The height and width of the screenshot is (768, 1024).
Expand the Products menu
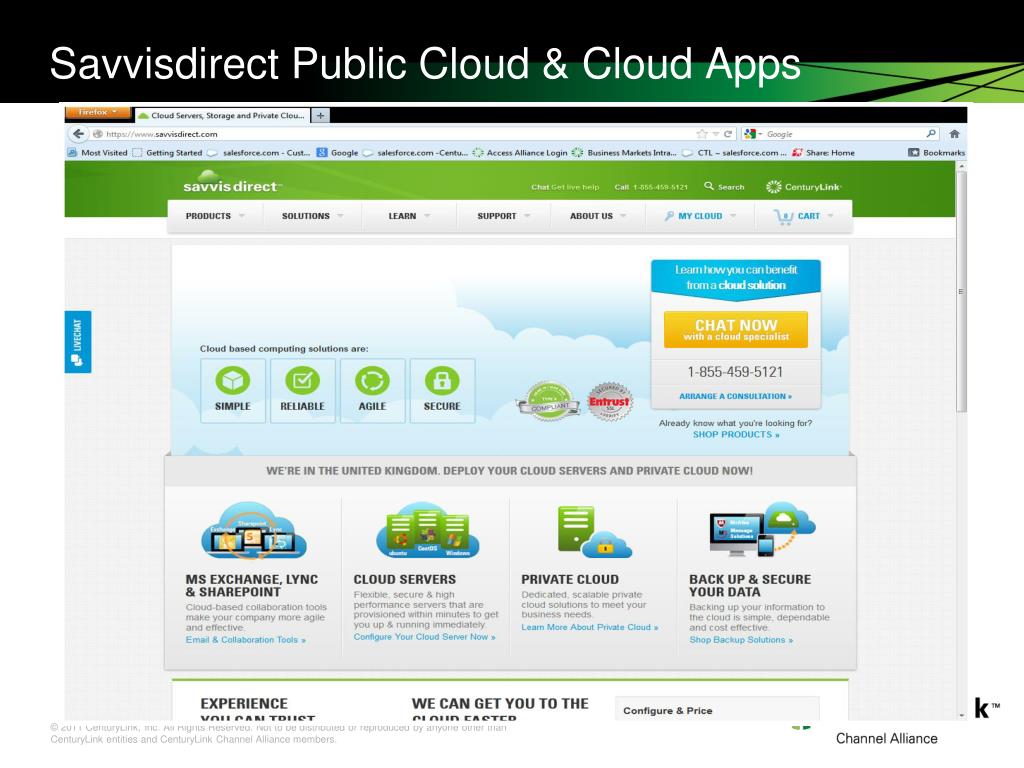pos(215,216)
